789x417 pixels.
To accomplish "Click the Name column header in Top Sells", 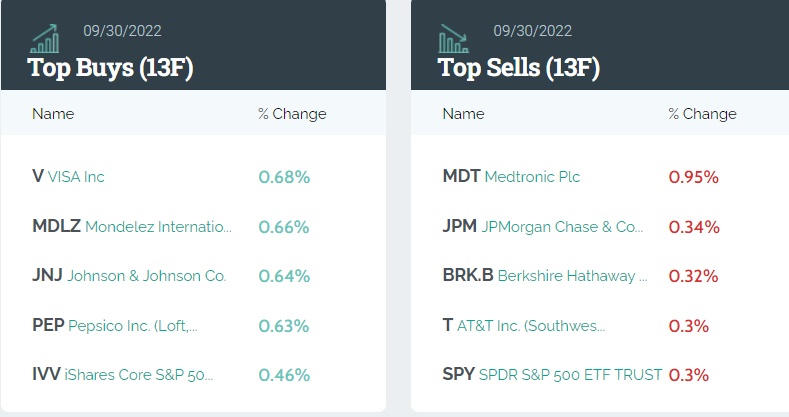I will point(463,114).
